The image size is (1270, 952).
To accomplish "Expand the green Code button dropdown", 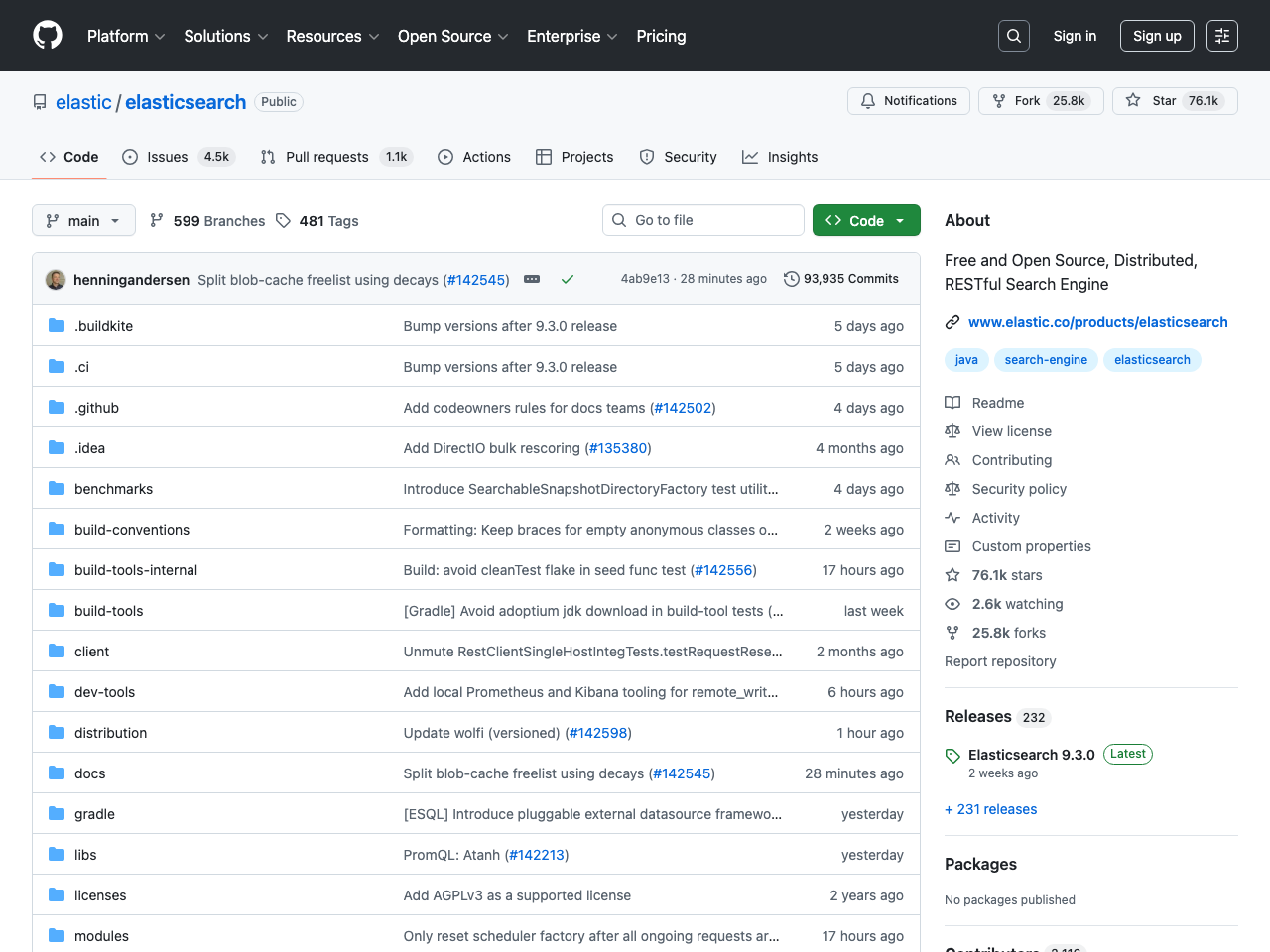I will [x=898, y=220].
